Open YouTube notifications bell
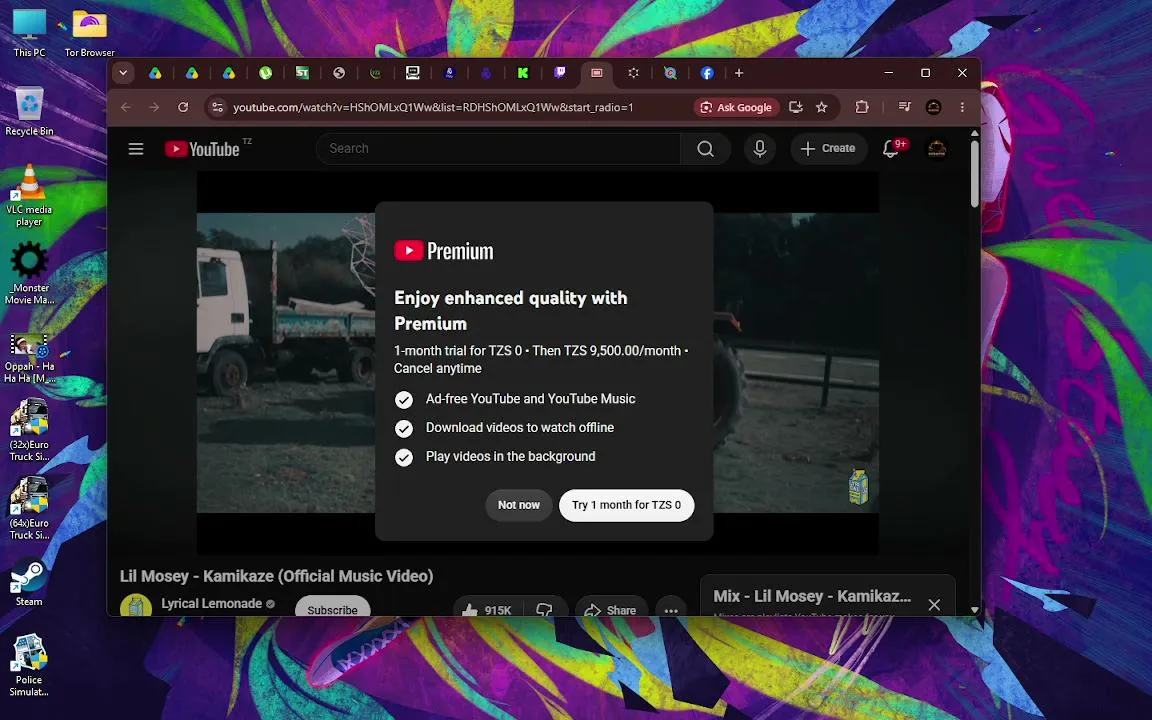This screenshot has height=720, width=1152. click(x=891, y=149)
